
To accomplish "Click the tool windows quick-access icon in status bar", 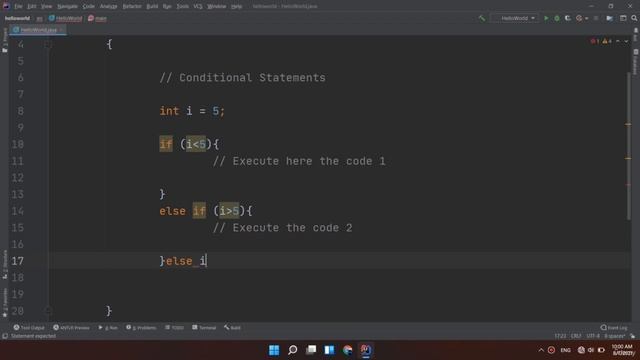I will click(x=5, y=336).
